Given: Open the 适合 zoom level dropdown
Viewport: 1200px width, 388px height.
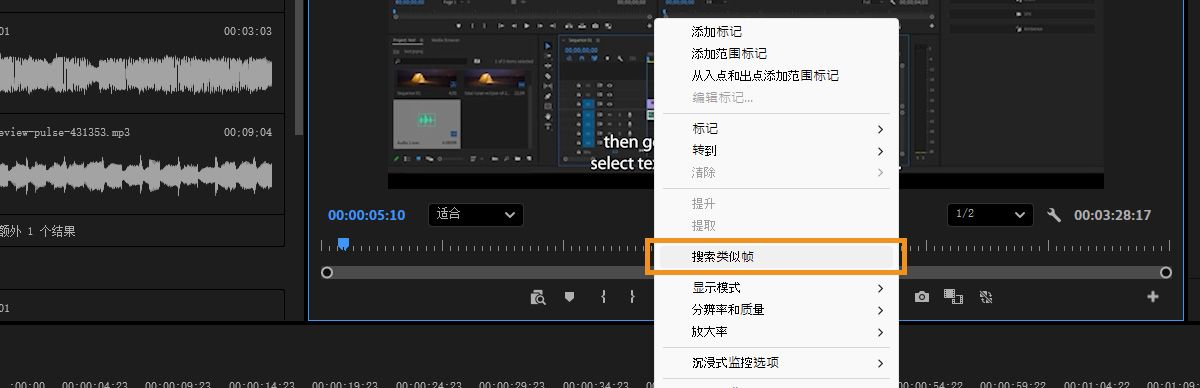Looking at the screenshot, I should point(476,215).
